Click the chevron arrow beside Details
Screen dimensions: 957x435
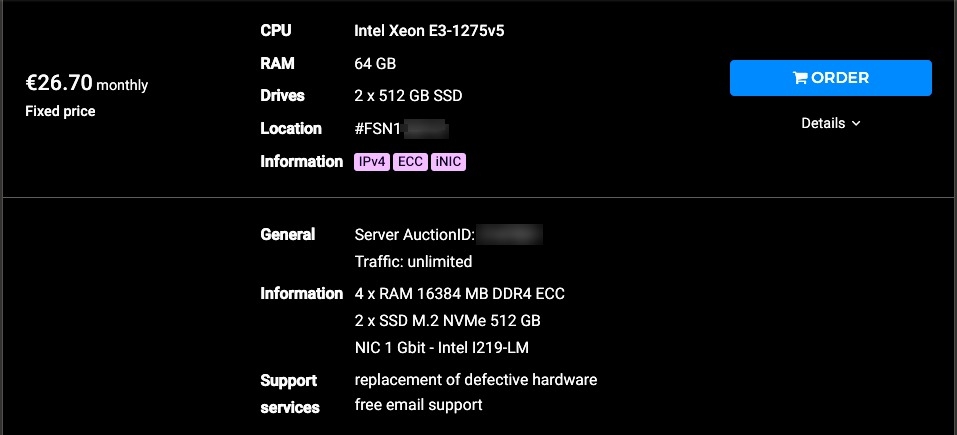pos(856,124)
